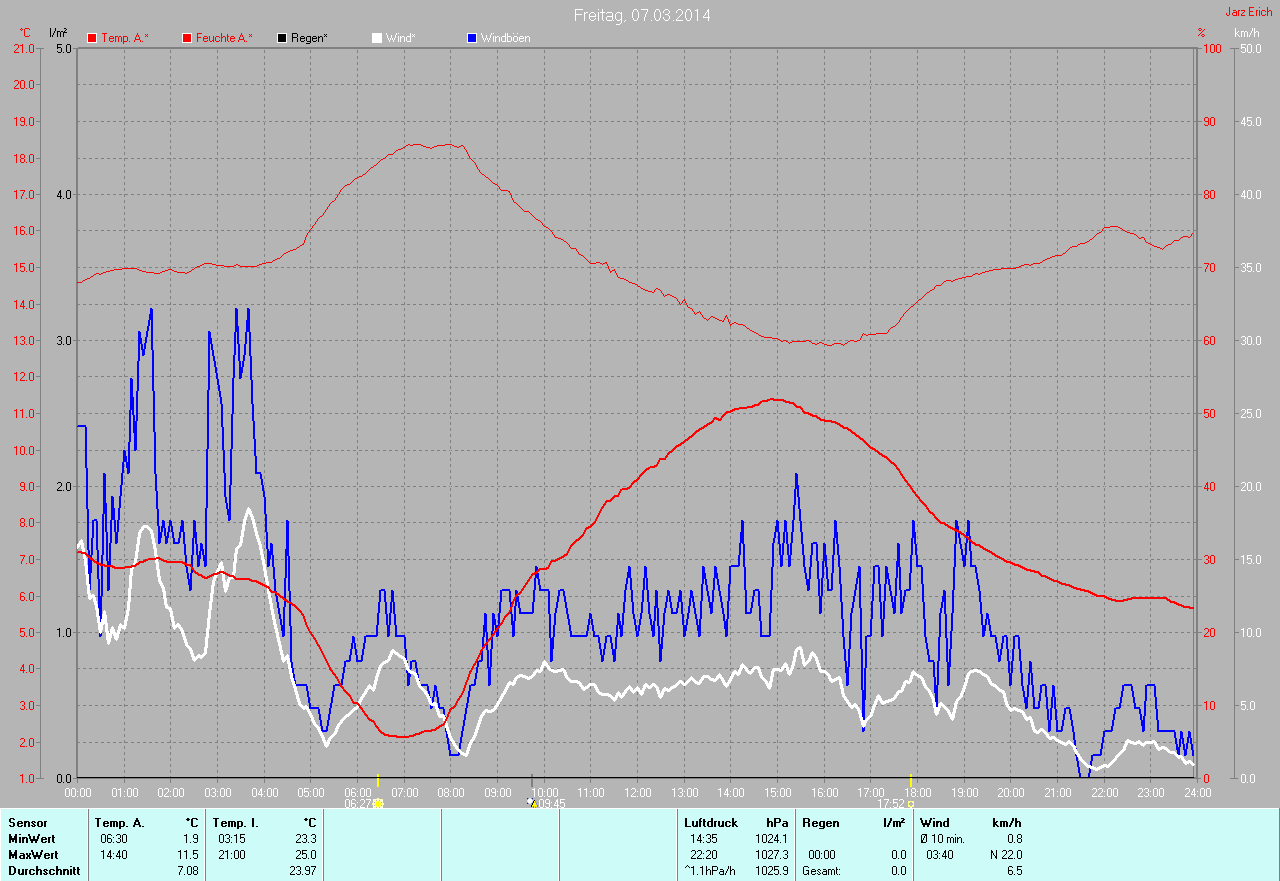Click the red "%" axis unit label
1280x881 pixels.
click(1201, 33)
